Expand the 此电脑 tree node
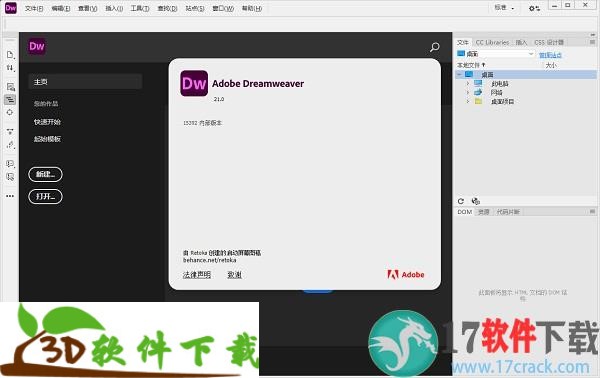 coord(468,83)
